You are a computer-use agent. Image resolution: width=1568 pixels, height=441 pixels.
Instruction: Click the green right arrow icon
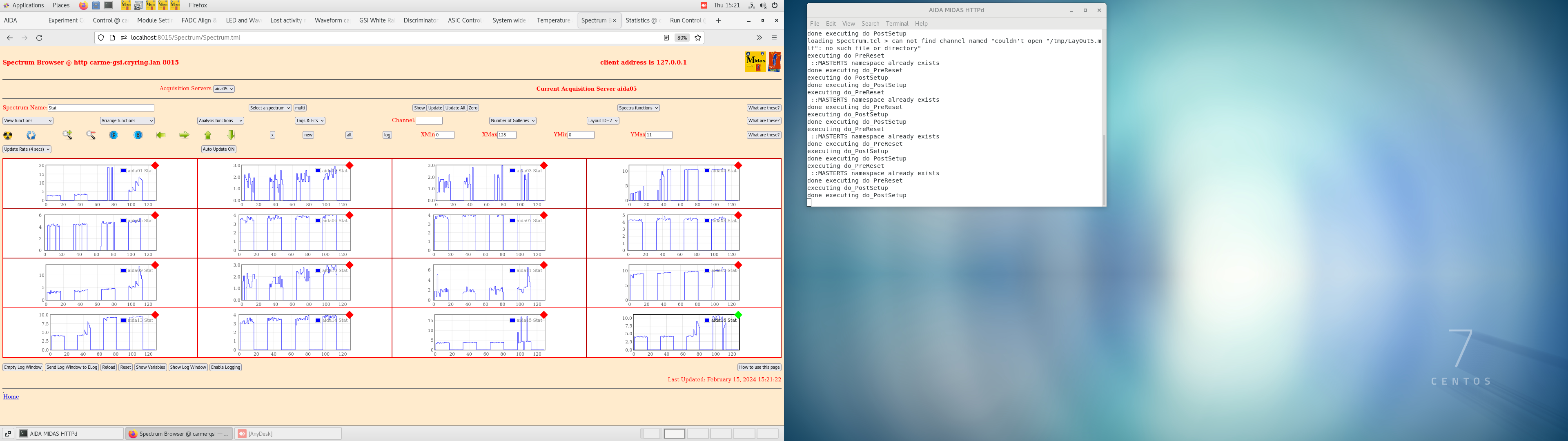[x=184, y=135]
